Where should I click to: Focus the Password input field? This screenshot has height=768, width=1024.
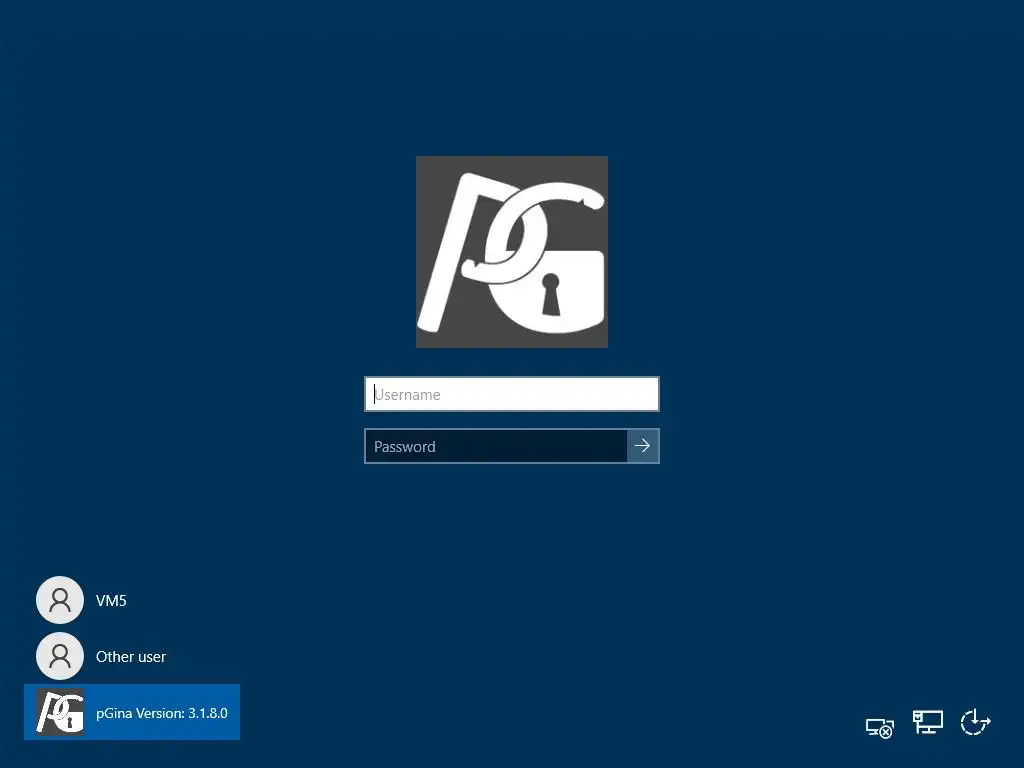tap(496, 446)
